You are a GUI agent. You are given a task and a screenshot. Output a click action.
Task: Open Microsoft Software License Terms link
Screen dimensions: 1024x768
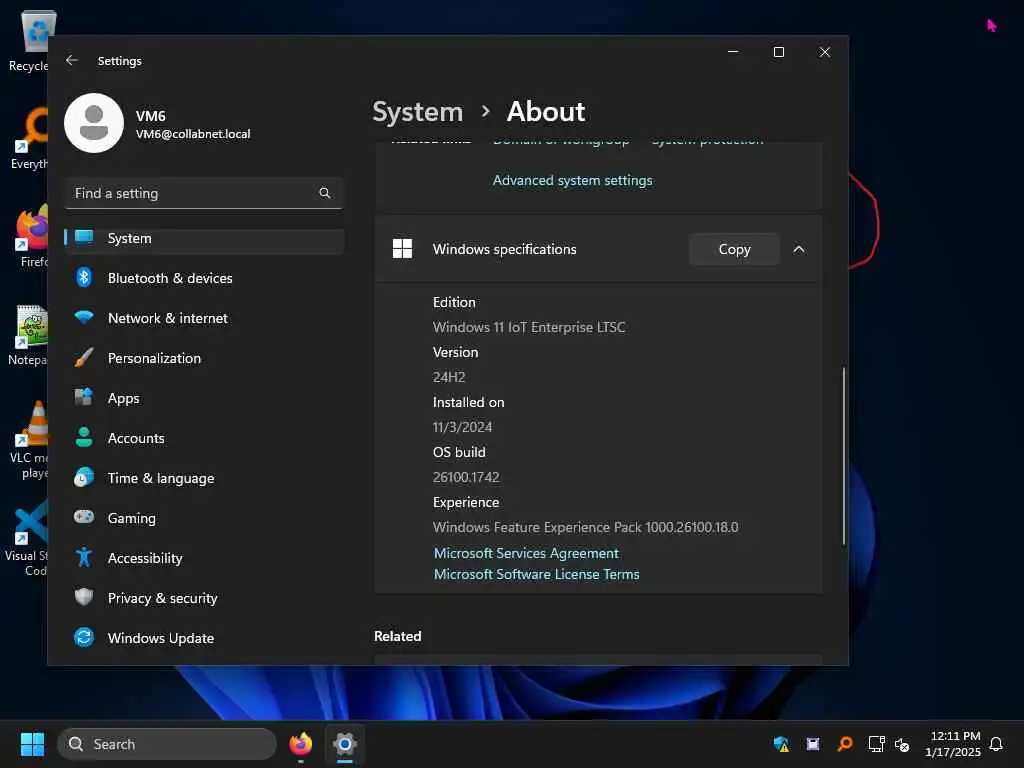pyautogui.click(x=536, y=574)
